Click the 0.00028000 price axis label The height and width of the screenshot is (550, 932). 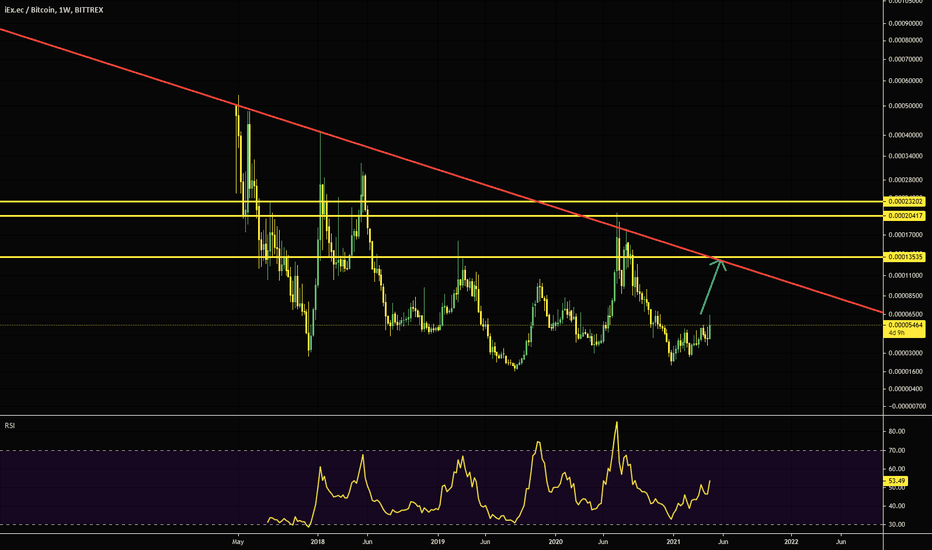[x=906, y=180]
